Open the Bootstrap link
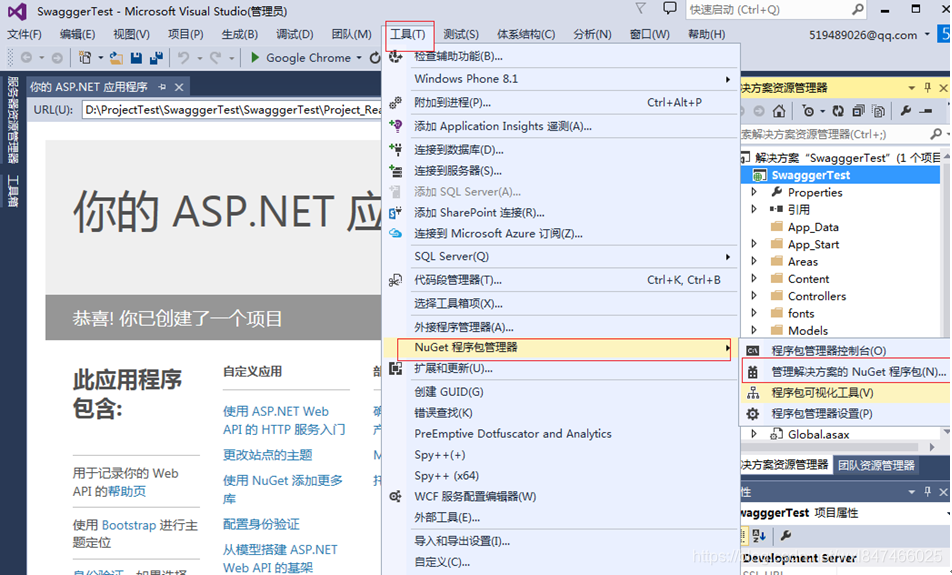Image resolution: width=952 pixels, height=575 pixels. 129,525
